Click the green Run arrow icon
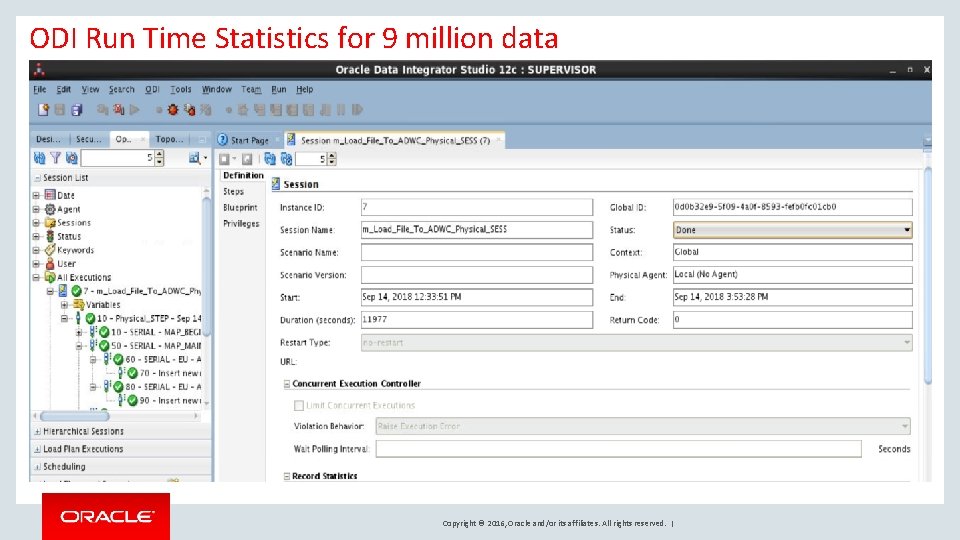This screenshot has height=540, width=960. (135, 110)
